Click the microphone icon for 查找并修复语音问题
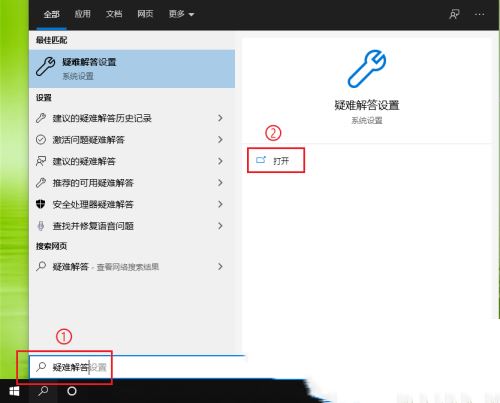The height and width of the screenshot is (403, 500). (41, 226)
